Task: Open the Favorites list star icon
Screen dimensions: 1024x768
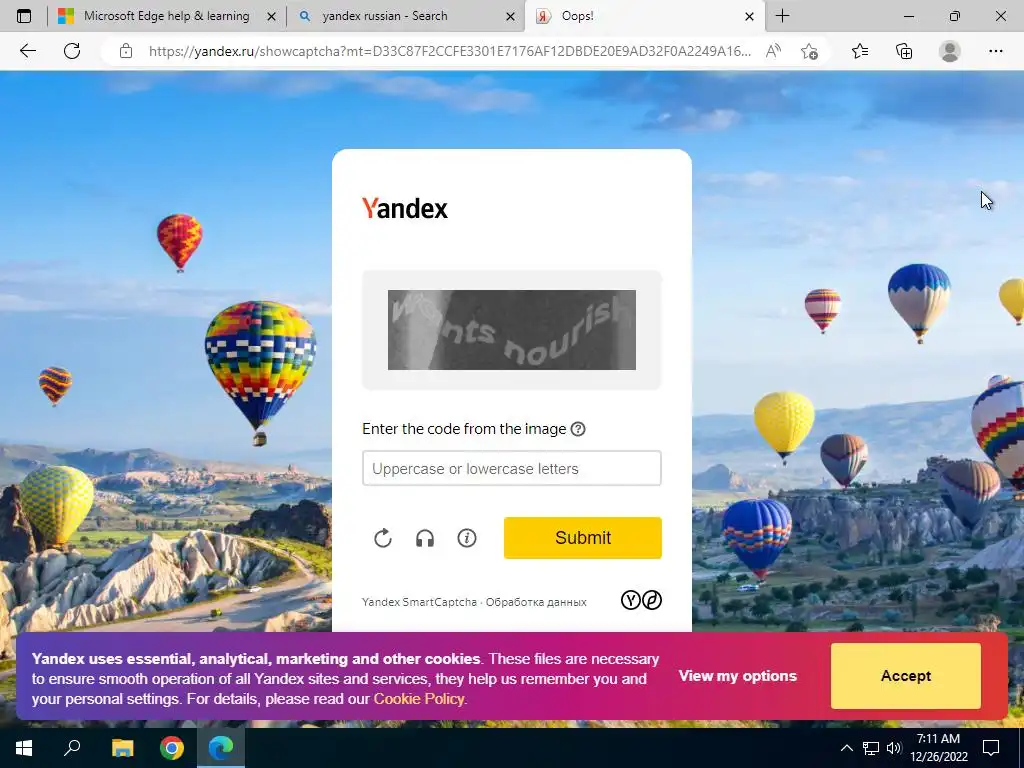Action: (860, 51)
